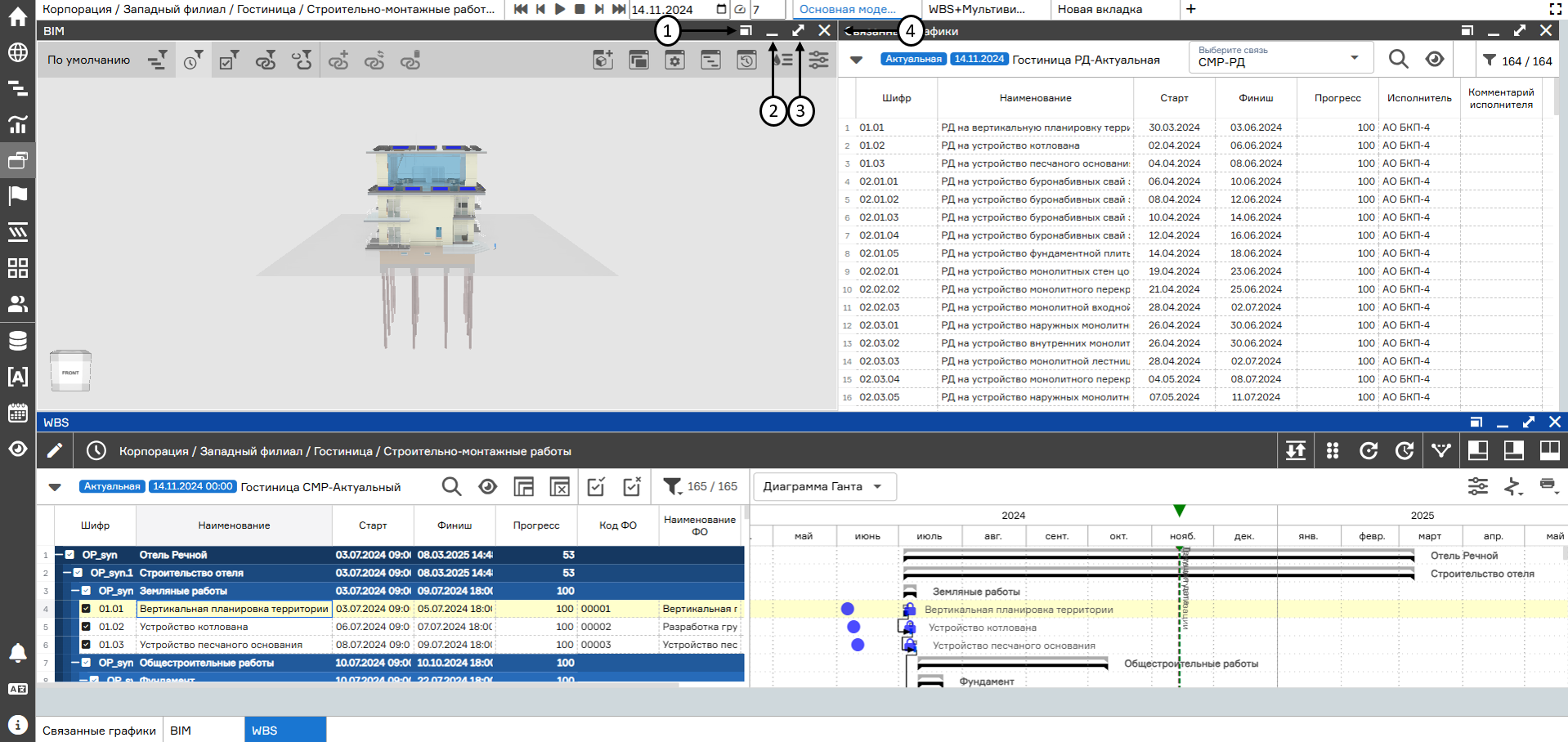Toggle checkbox for Общестроительные работы row
This screenshot has width=1568, height=742.
(86, 663)
